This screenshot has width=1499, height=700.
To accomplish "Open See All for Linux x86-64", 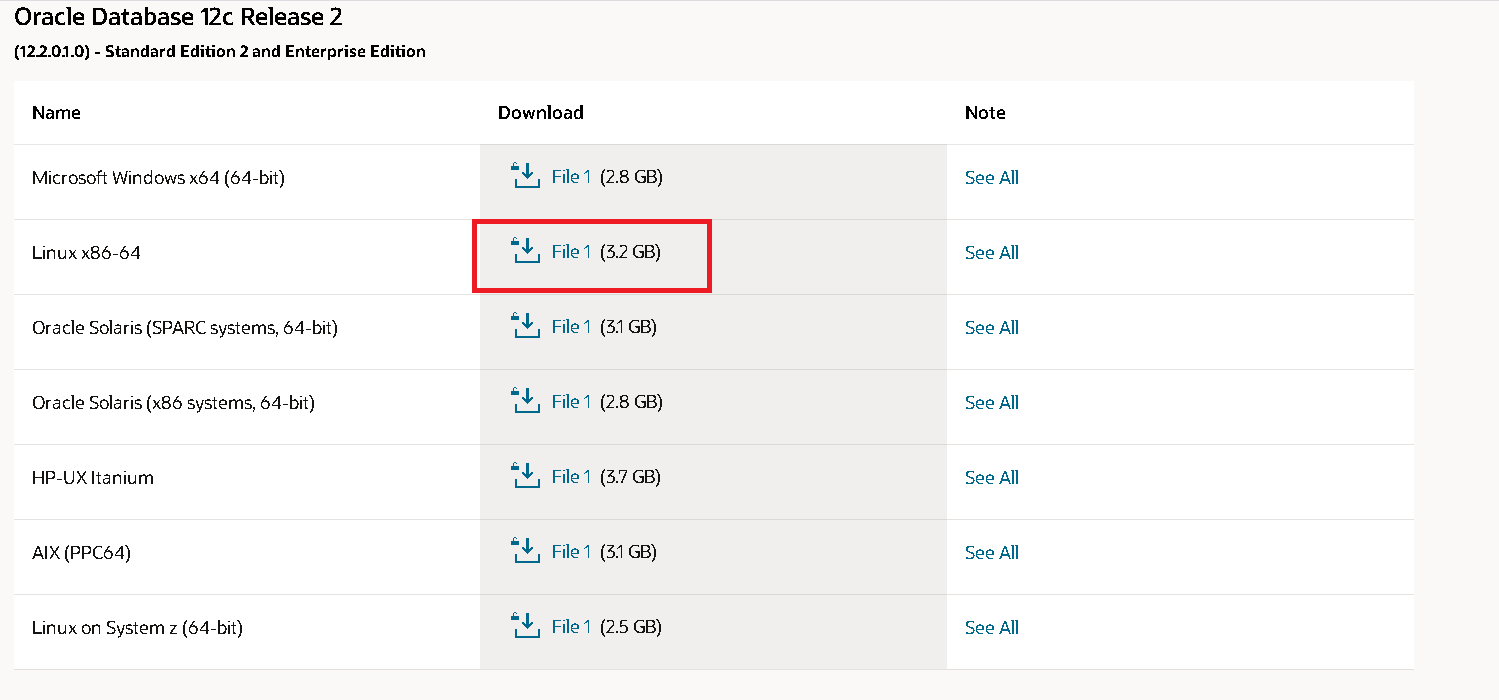I will 992,253.
